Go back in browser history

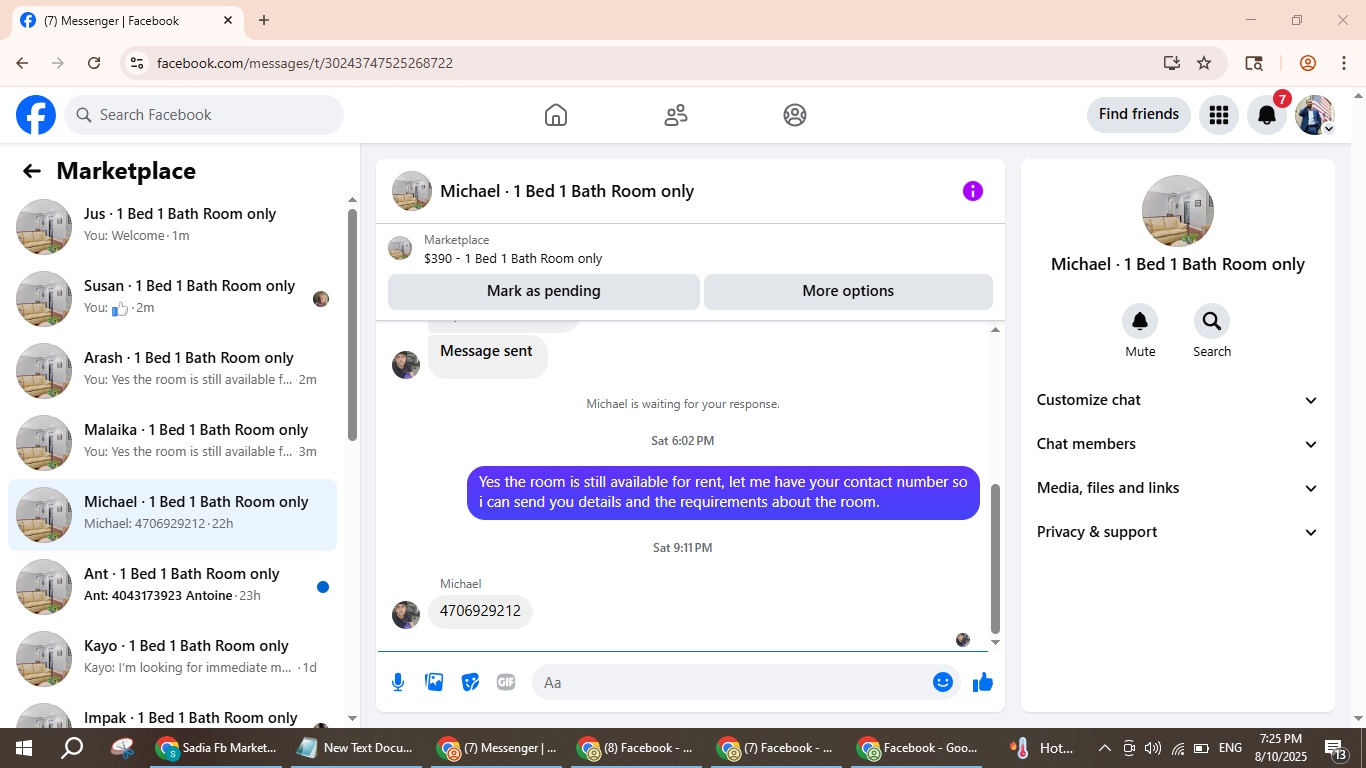click(x=22, y=63)
